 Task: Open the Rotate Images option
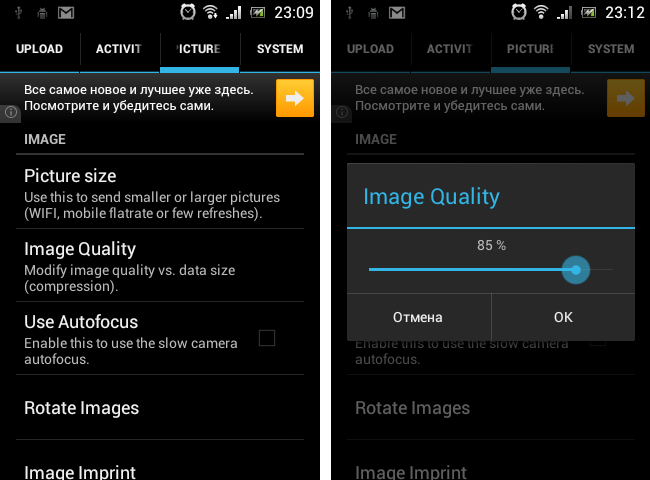click(x=160, y=408)
